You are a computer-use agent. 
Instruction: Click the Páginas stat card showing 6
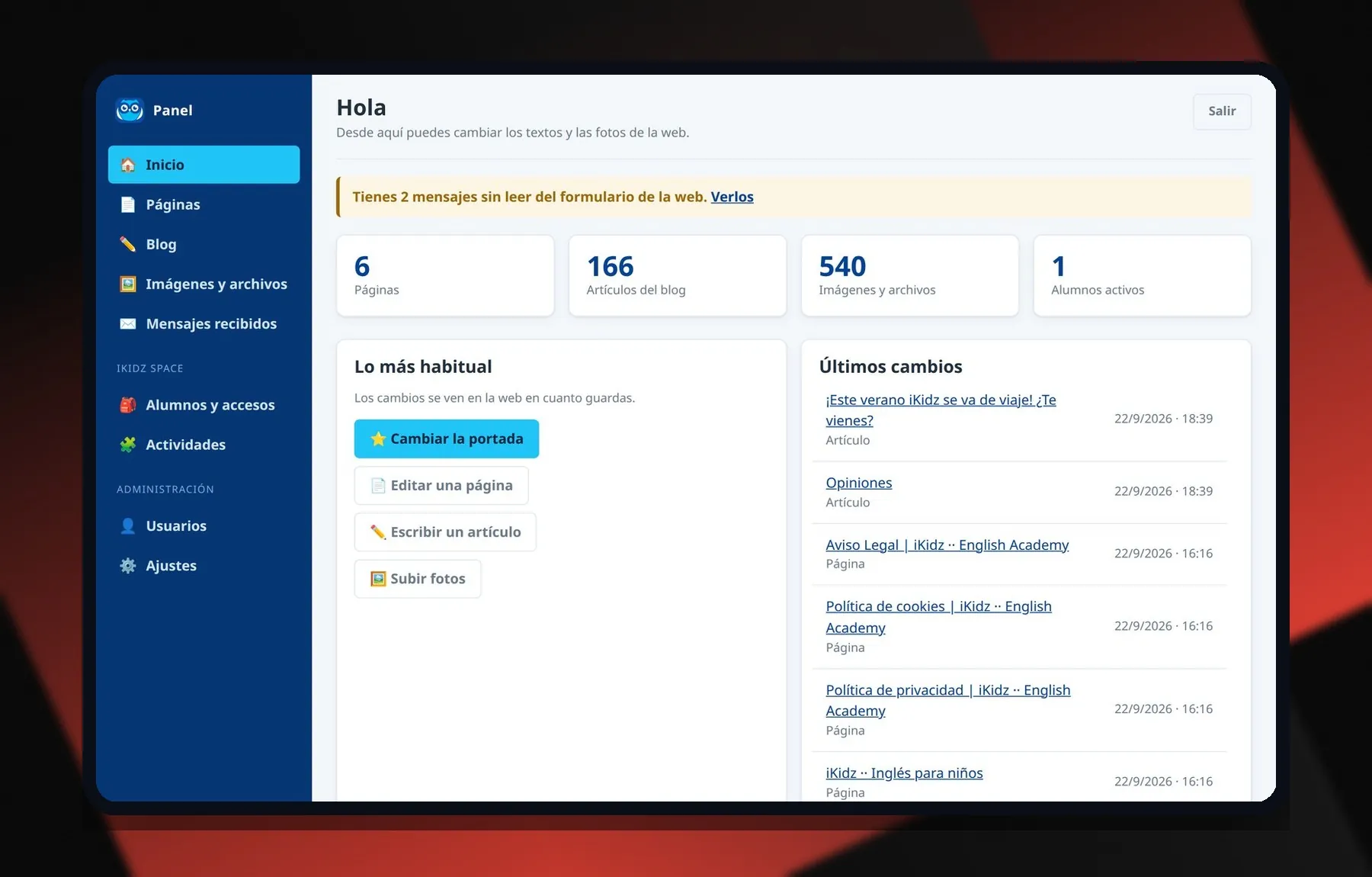pos(445,275)
